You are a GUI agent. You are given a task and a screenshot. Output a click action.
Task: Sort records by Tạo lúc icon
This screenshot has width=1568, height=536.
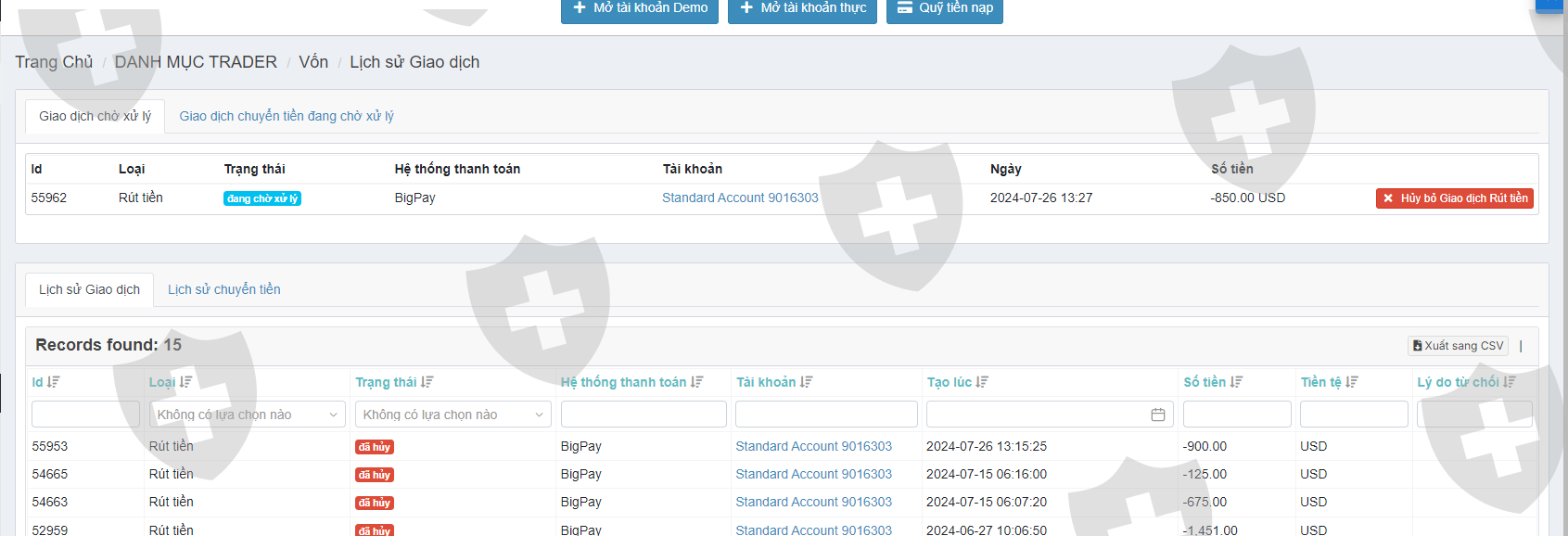click(982, 382)
